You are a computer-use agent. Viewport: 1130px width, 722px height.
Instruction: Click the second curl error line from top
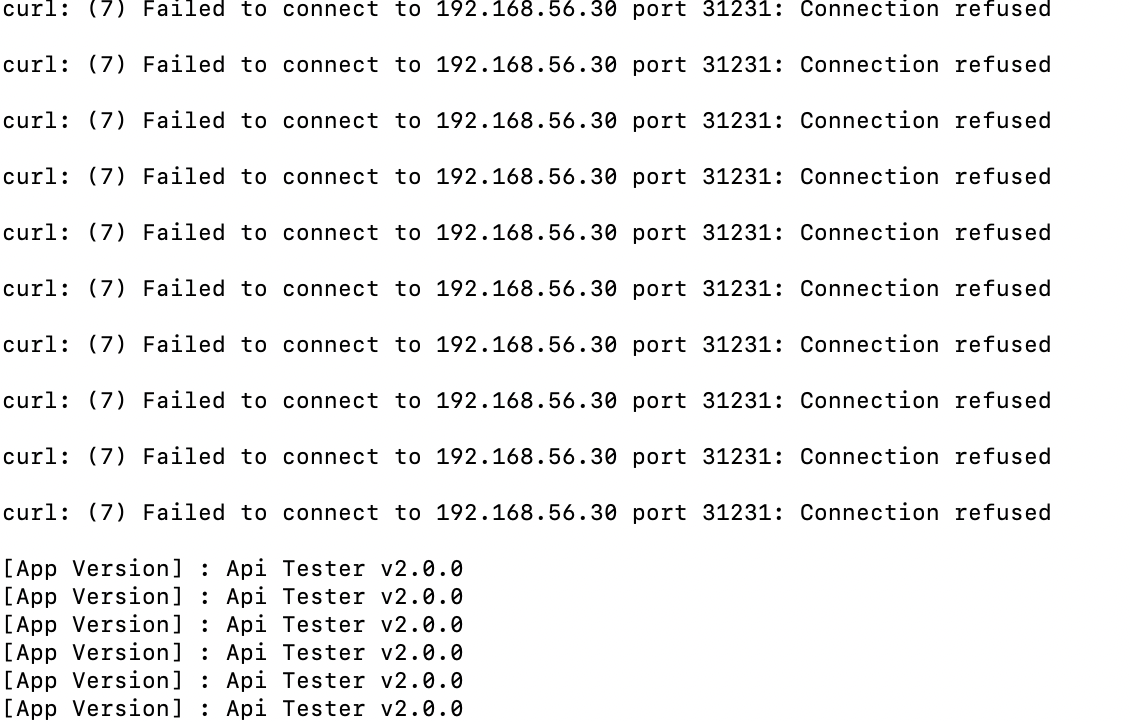(527, 65)
